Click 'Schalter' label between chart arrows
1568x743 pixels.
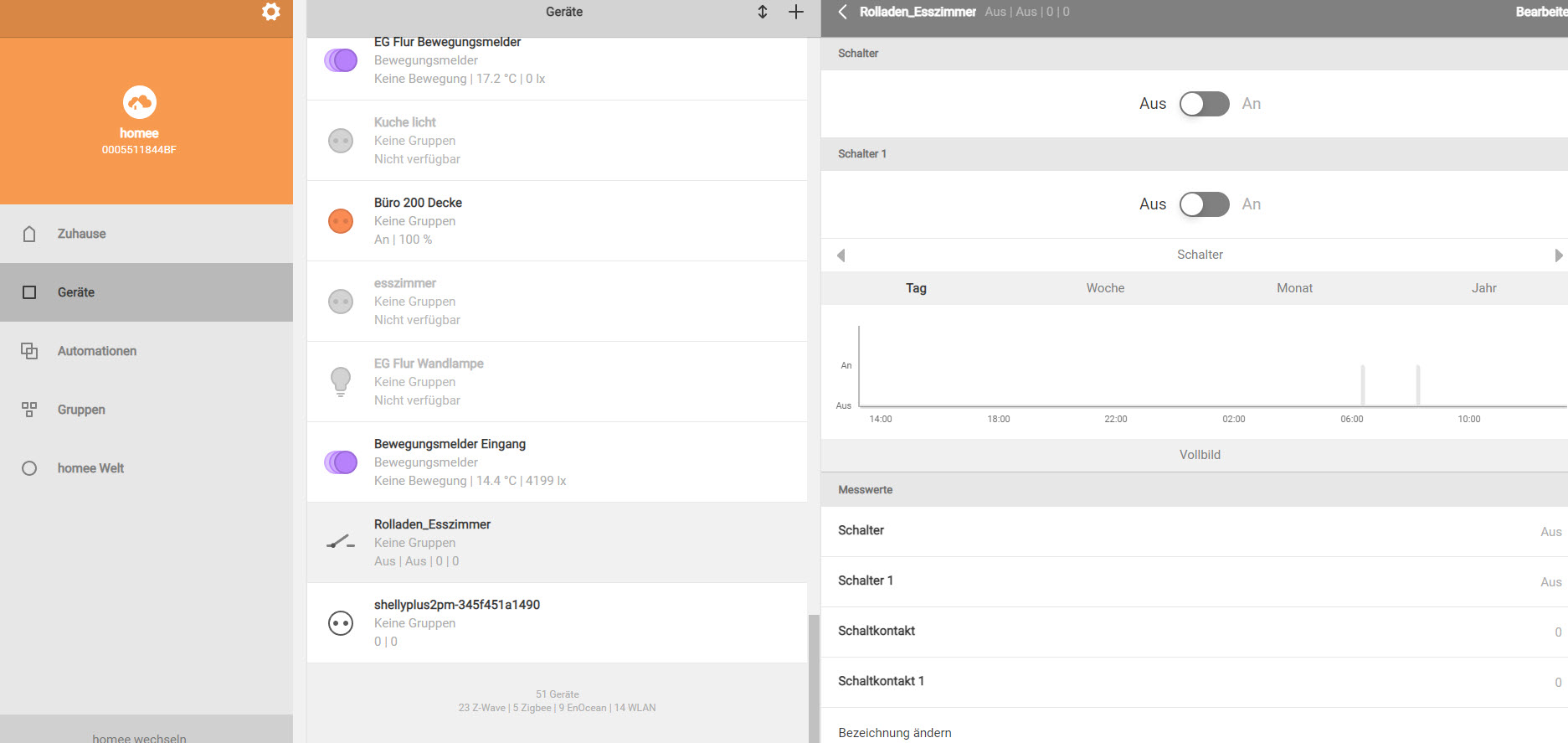1200,255
